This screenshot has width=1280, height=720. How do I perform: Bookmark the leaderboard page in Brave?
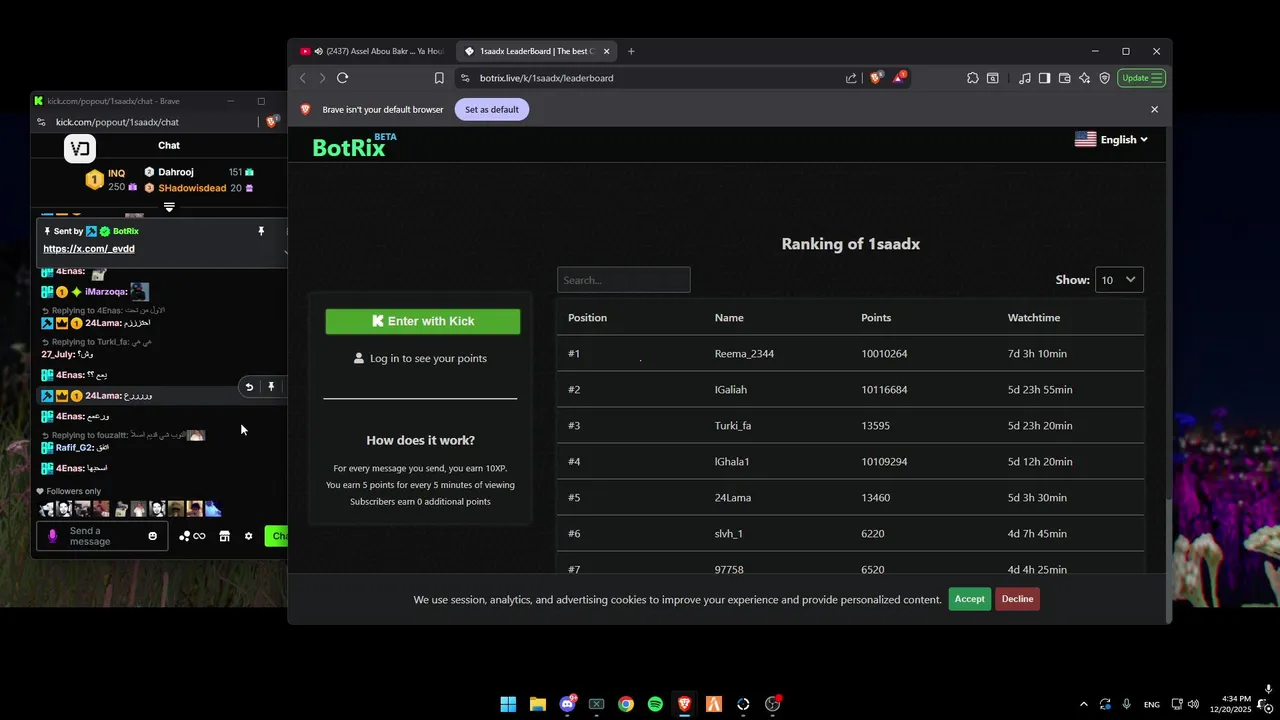439,78
